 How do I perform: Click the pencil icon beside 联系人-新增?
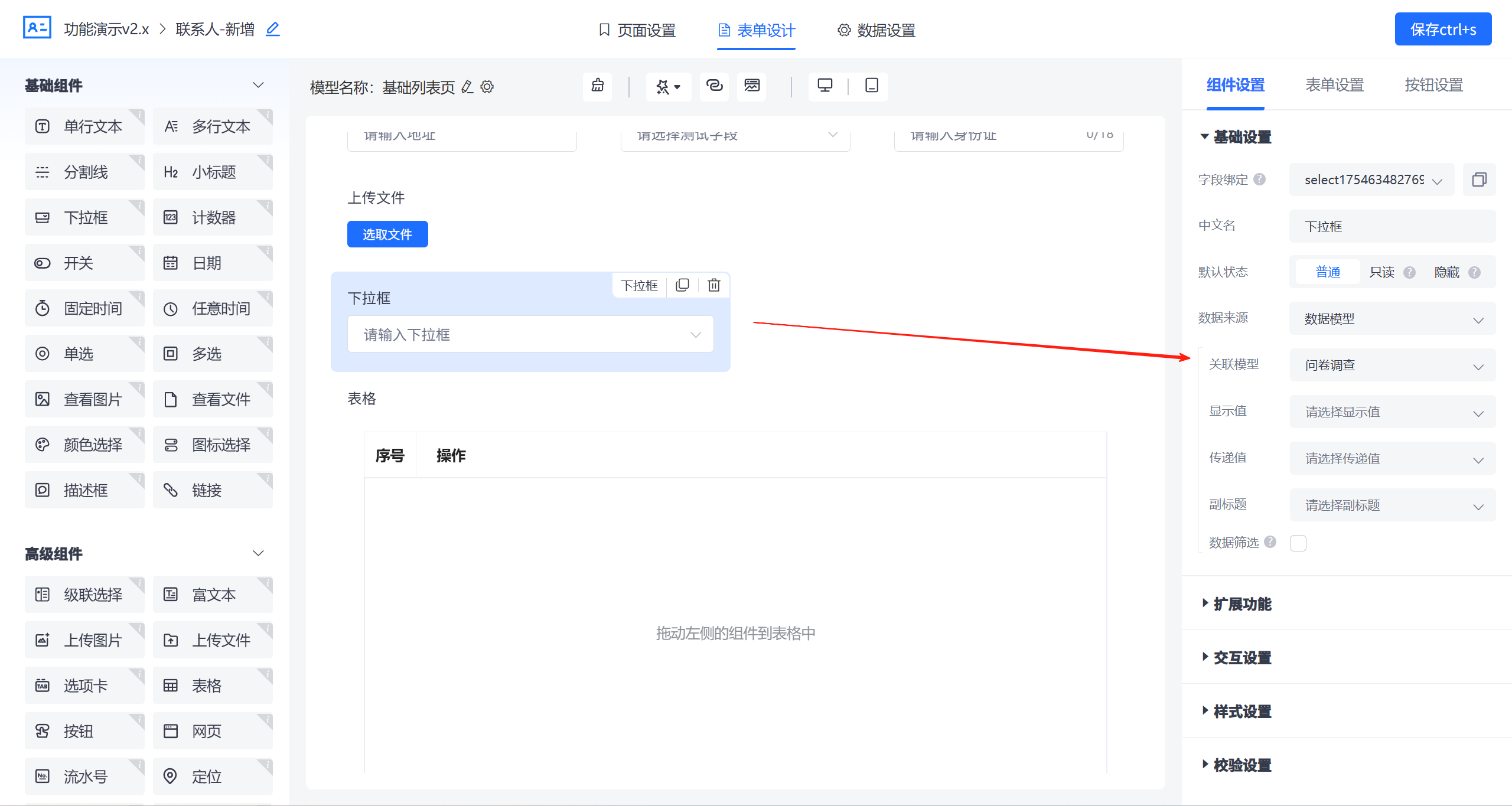tap(272, 28)
